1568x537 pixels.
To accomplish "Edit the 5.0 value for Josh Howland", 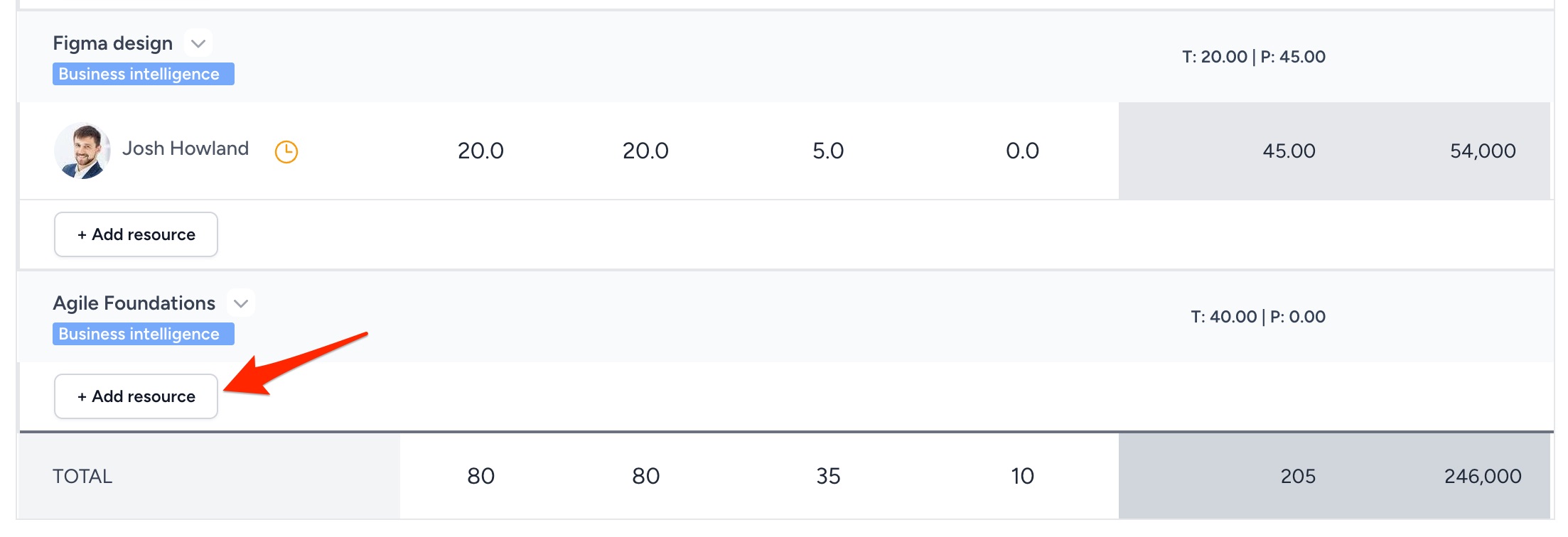I will tap(828, 151).
